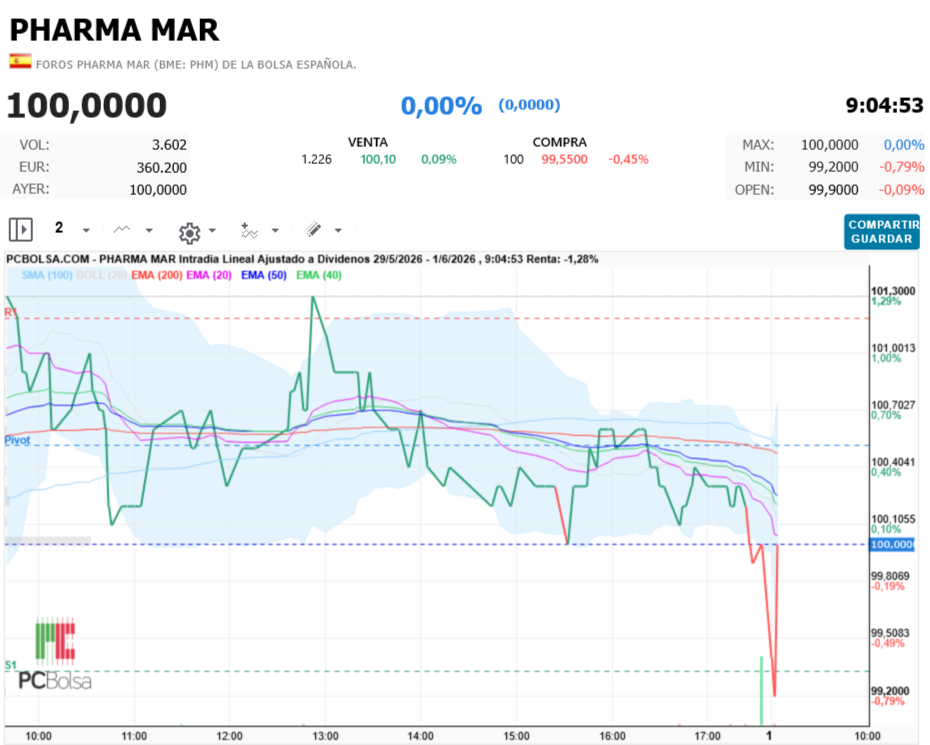Click the OPEN change -0,09%
930x745 pixels.
pyautogui.click(x=902, y=190)
